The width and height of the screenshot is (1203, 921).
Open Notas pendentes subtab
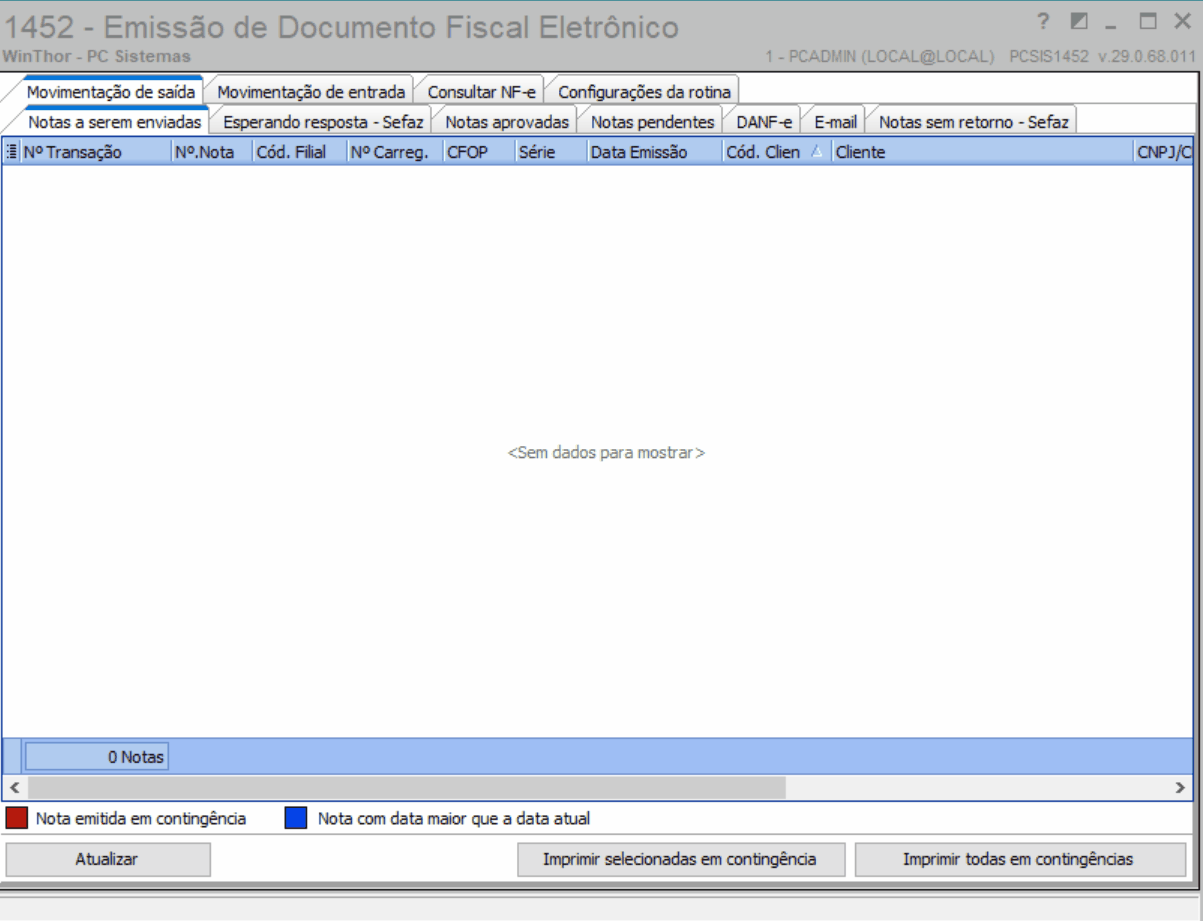pyautogui.click(x=653, y=122)
